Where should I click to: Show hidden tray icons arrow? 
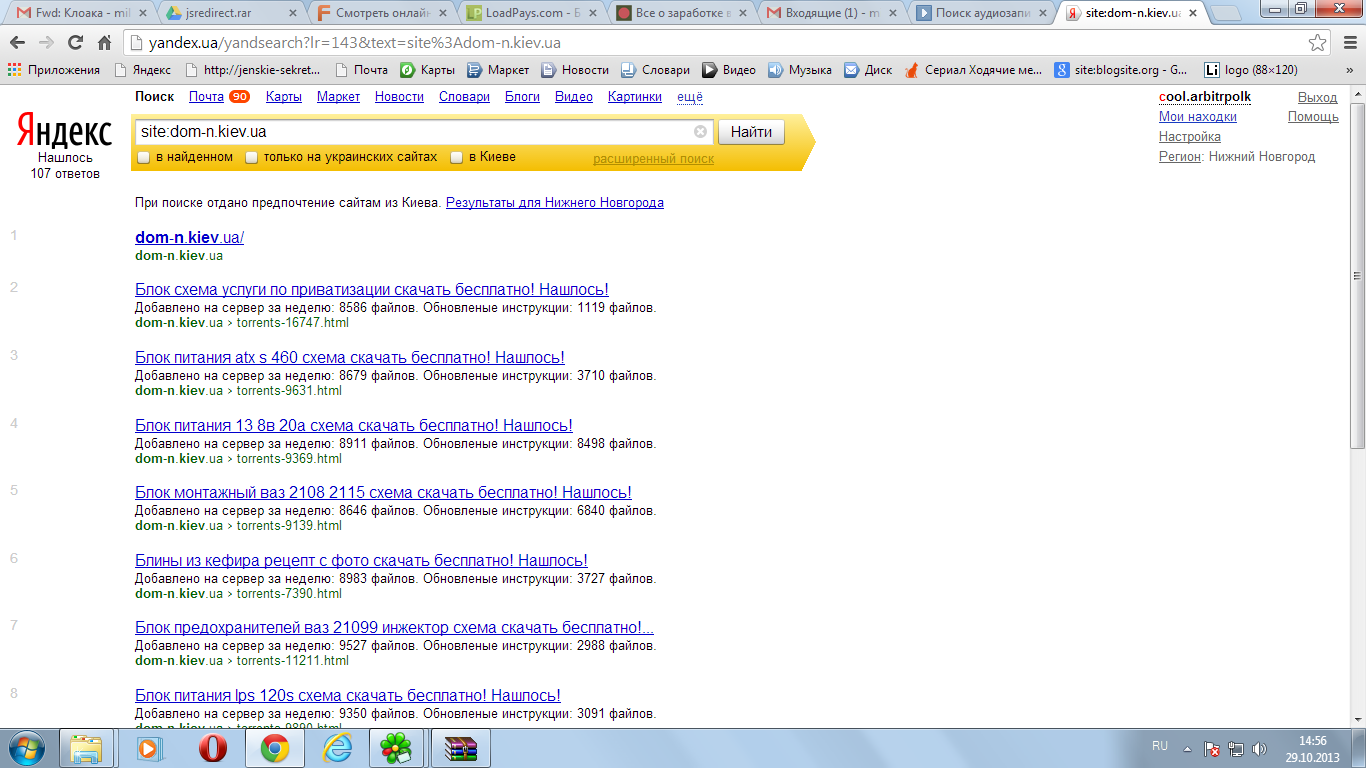(1187, 748)
